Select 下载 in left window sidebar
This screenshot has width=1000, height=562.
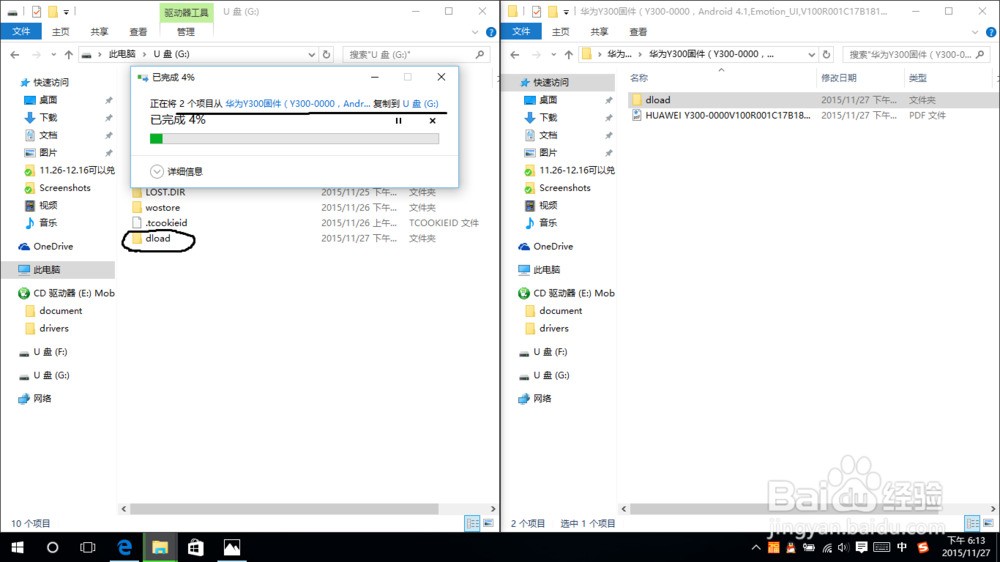pyautogui.click(x=48, y=117)
